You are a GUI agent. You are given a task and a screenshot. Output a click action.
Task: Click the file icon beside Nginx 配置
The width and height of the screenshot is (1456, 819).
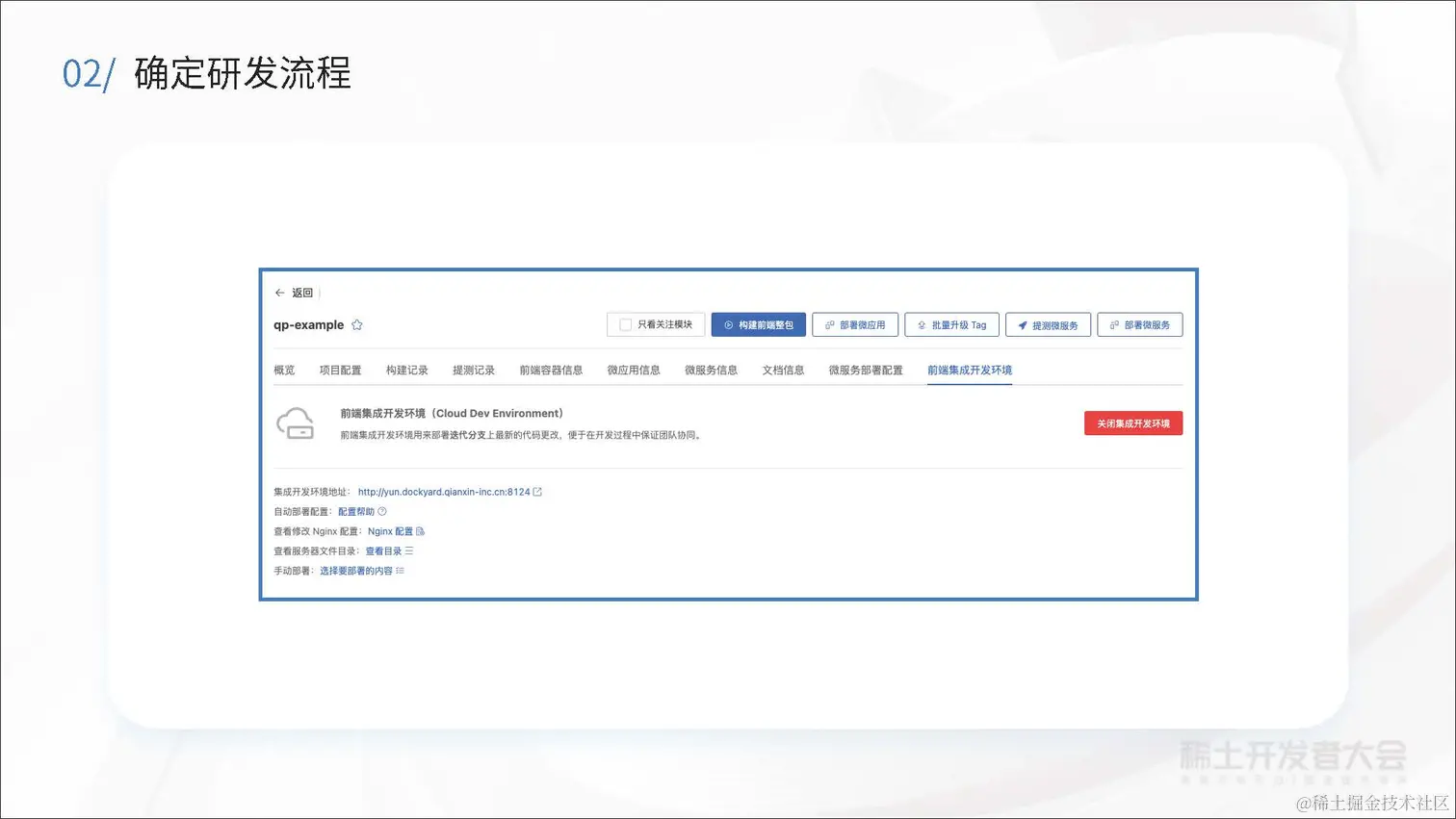point(420,531)
